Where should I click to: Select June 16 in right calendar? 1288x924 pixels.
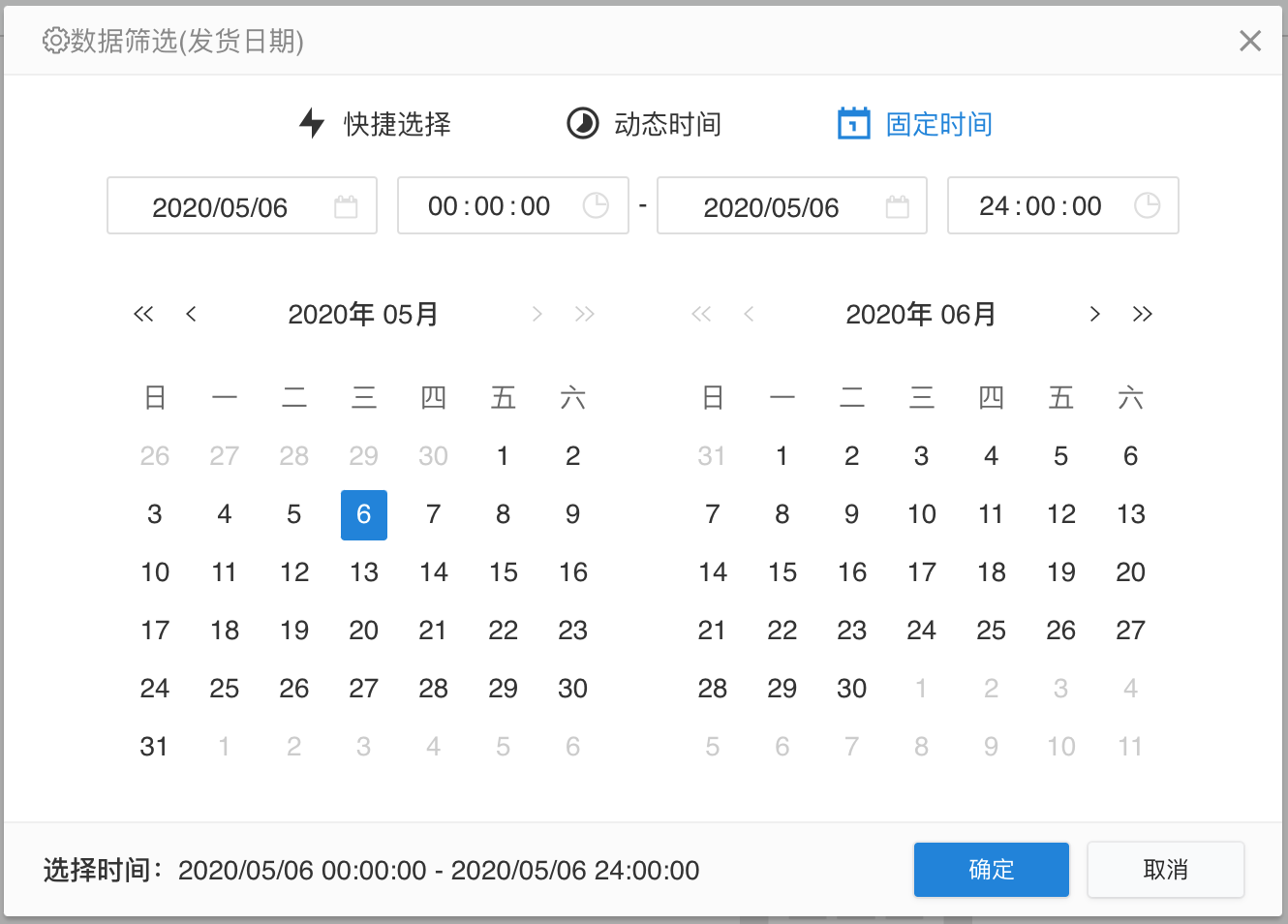[x=851, y=572]
